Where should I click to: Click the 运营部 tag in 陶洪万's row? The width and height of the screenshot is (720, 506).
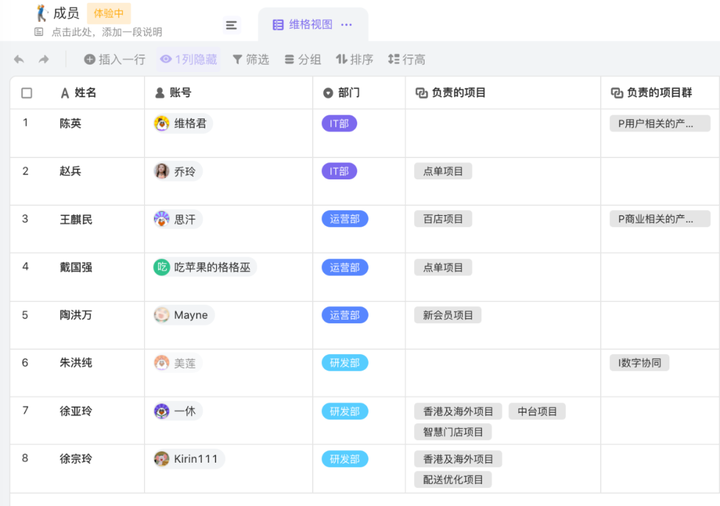pos(345,315)
